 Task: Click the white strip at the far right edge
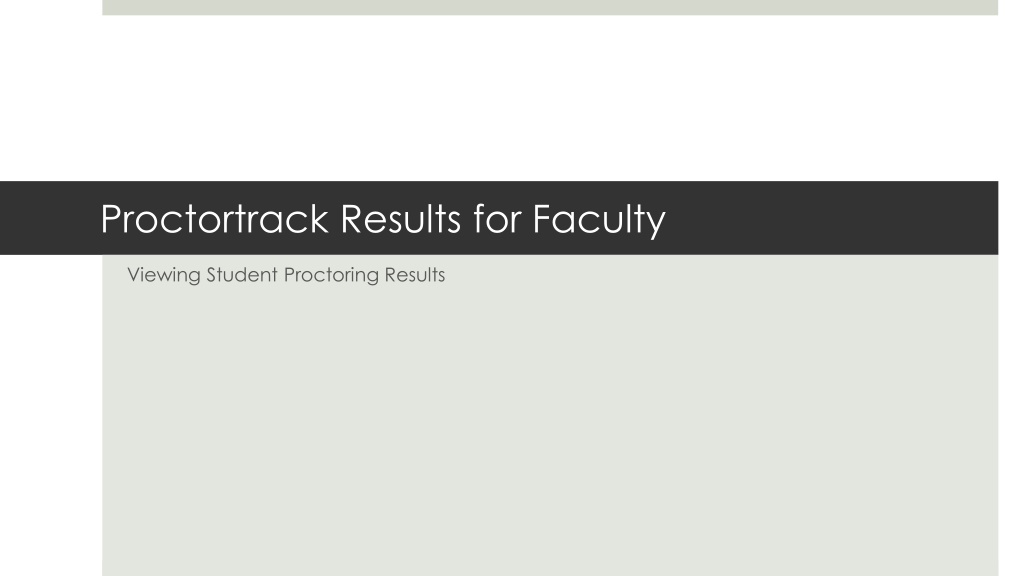(1011, 288)
